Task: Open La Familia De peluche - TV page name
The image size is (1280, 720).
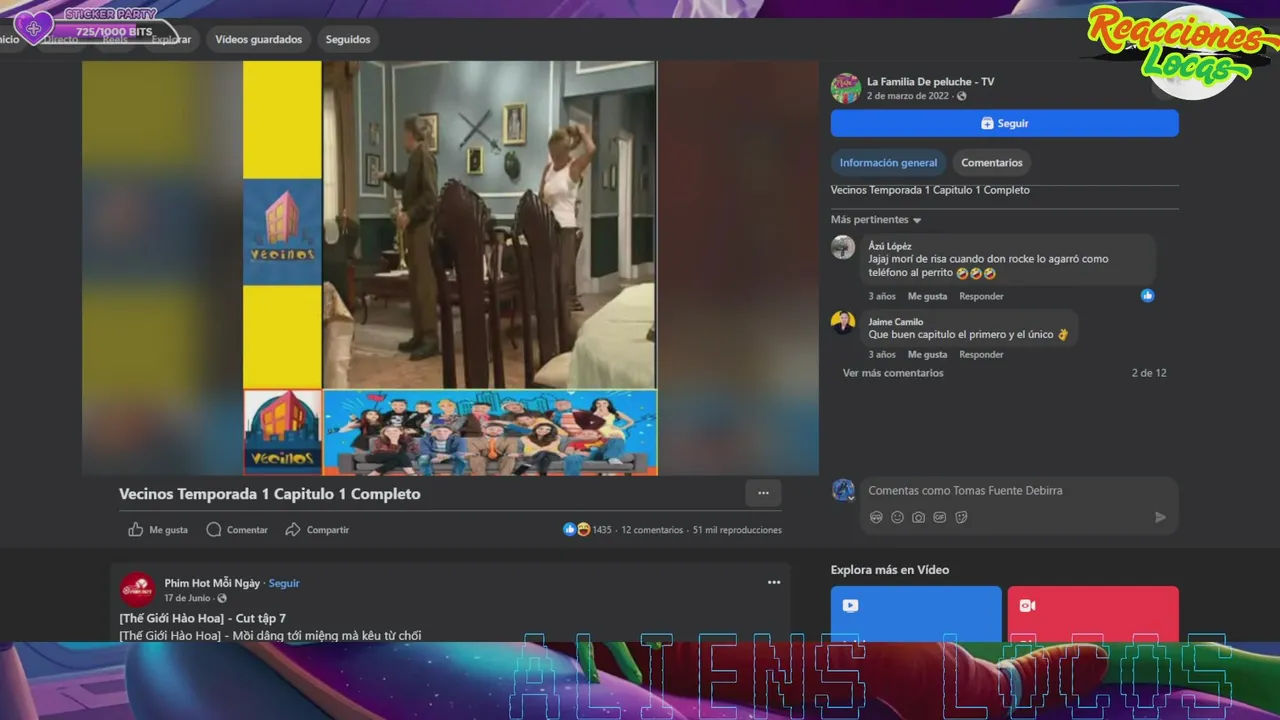Action: click(x=930, y=82)
